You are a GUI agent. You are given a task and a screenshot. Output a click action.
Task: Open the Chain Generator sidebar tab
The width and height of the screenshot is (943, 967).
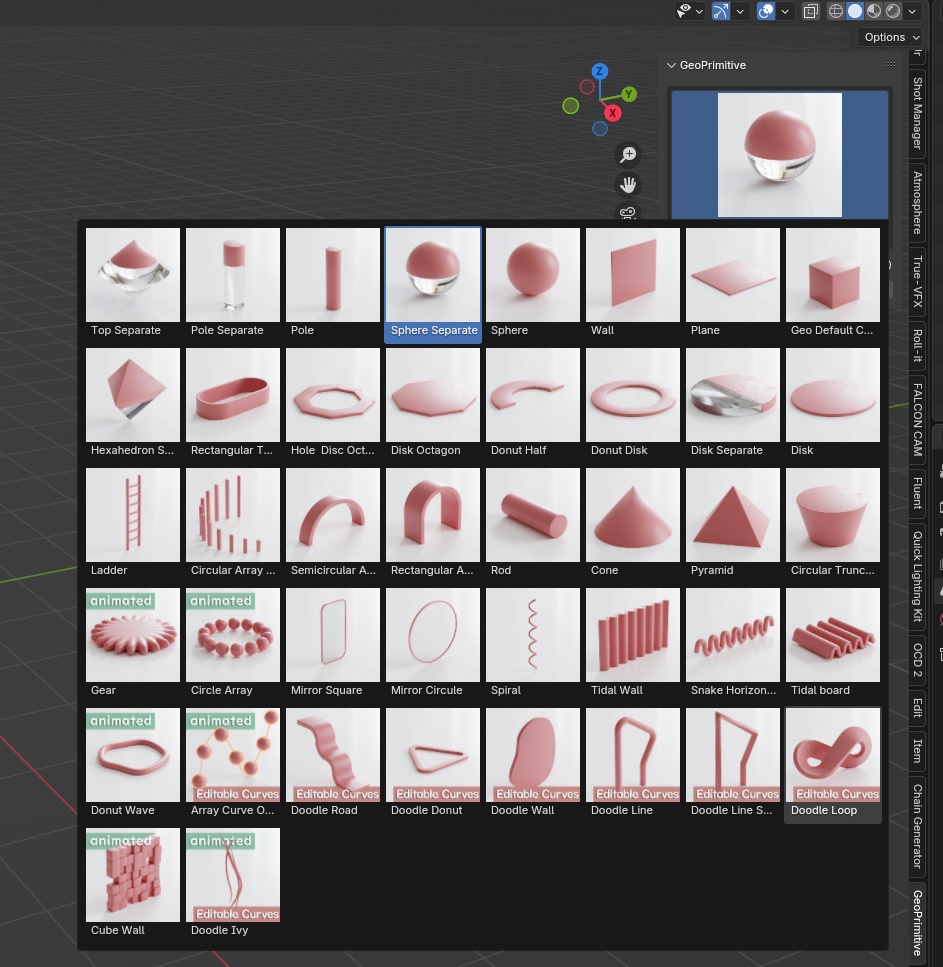[x=917, y=826]
